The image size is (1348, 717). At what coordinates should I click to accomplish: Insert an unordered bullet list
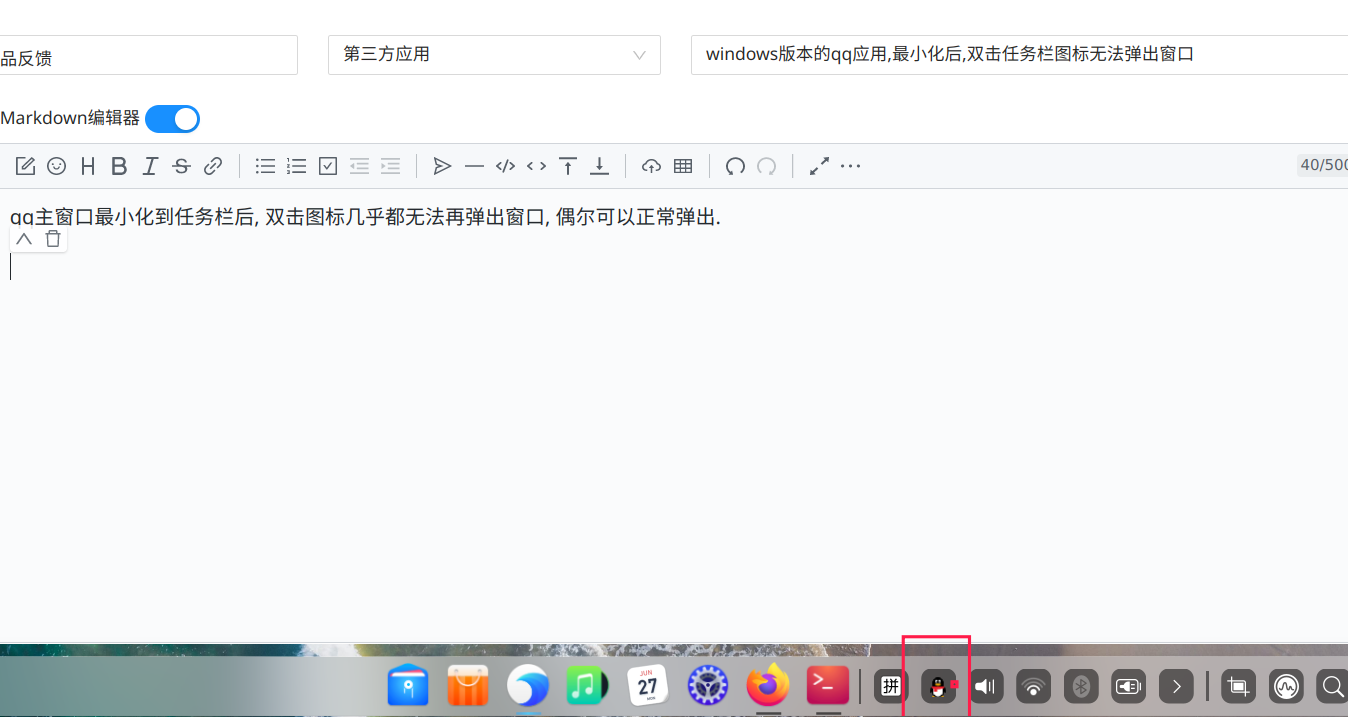coord(265,166)
